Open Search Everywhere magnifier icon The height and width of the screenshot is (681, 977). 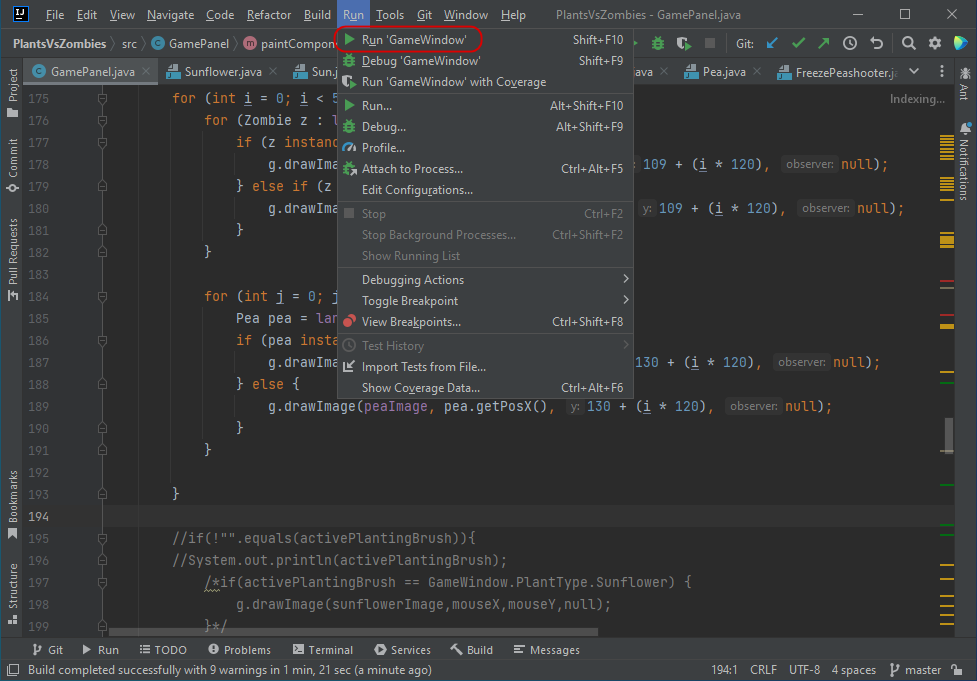[x=908, y=44]
